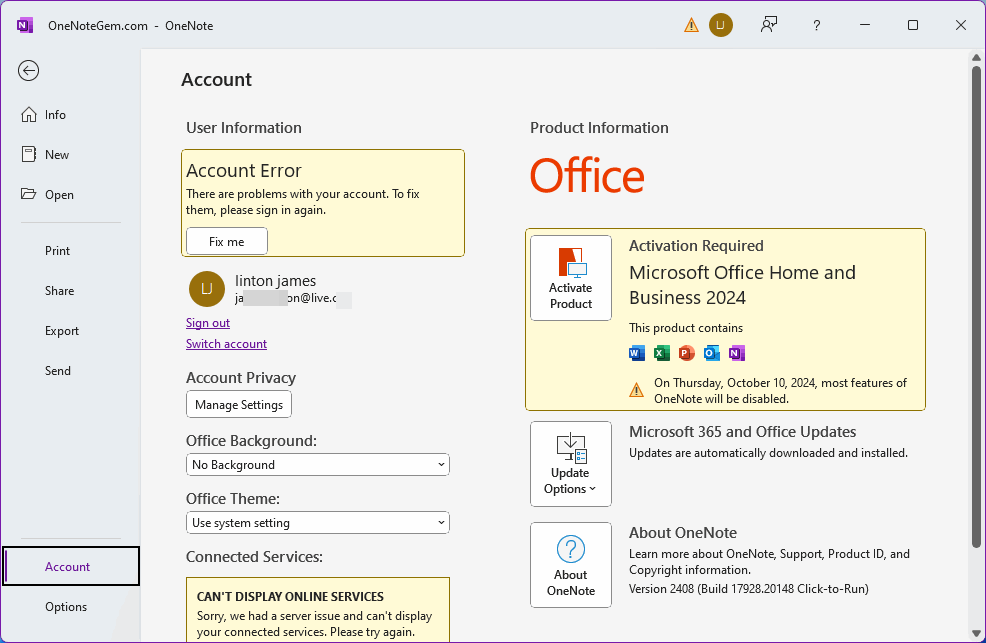The image size is (986, 643).
Task: Click the back arrow to leave Backstage
Action: click(28, 70)
